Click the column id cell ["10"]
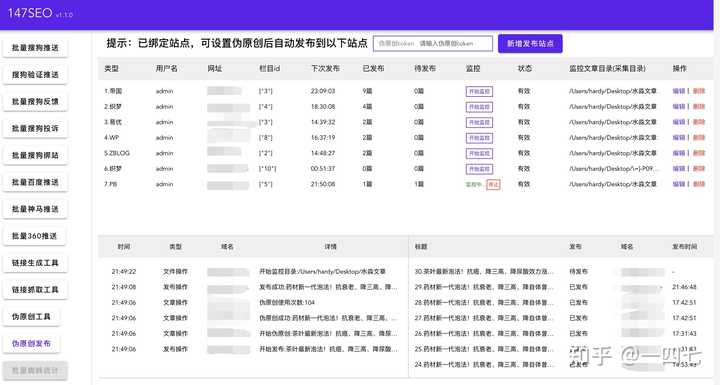The width and height of the screenshot is (720, 385). tap(267, 169)
